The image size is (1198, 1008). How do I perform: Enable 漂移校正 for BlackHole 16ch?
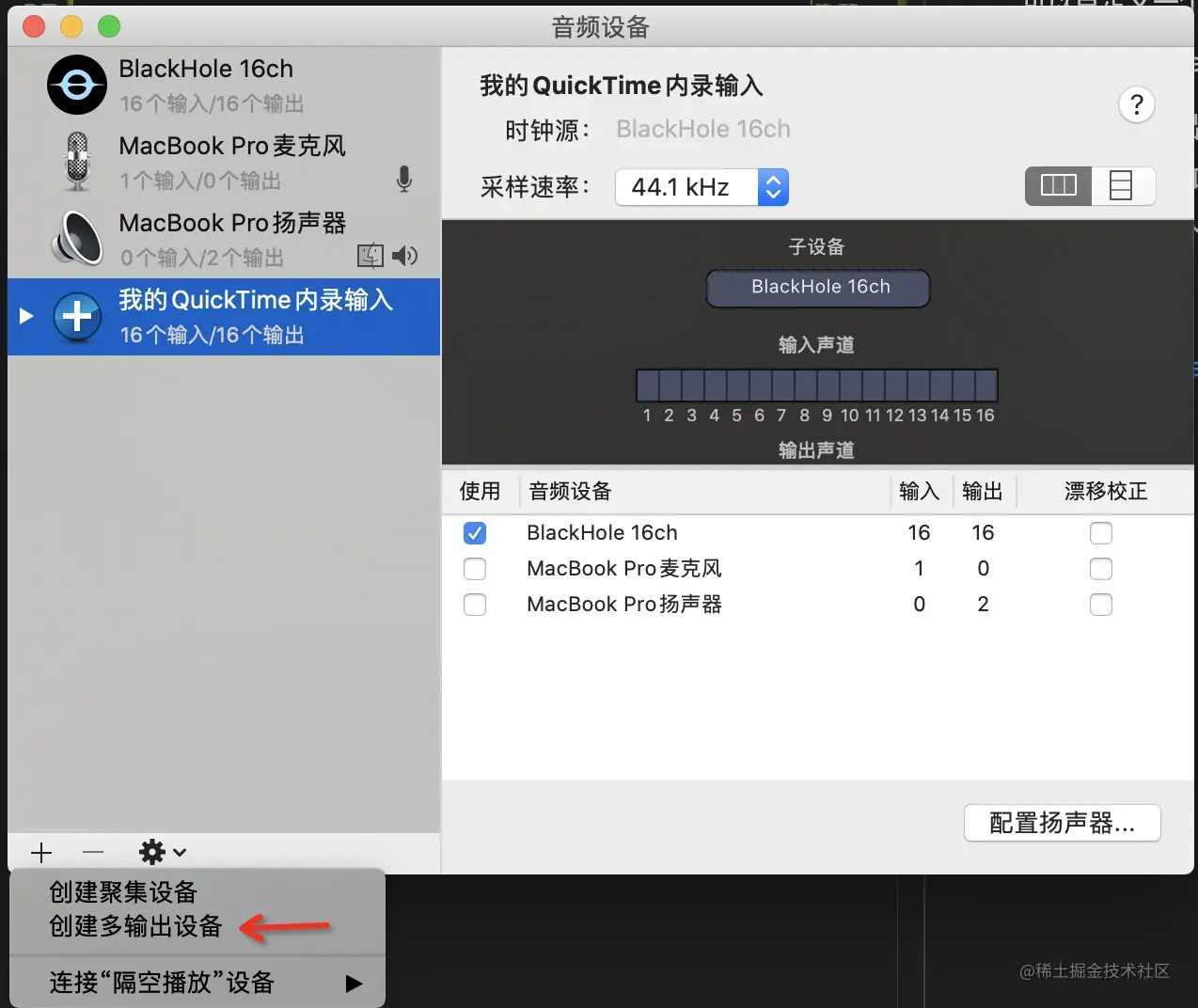point(1101,533)
